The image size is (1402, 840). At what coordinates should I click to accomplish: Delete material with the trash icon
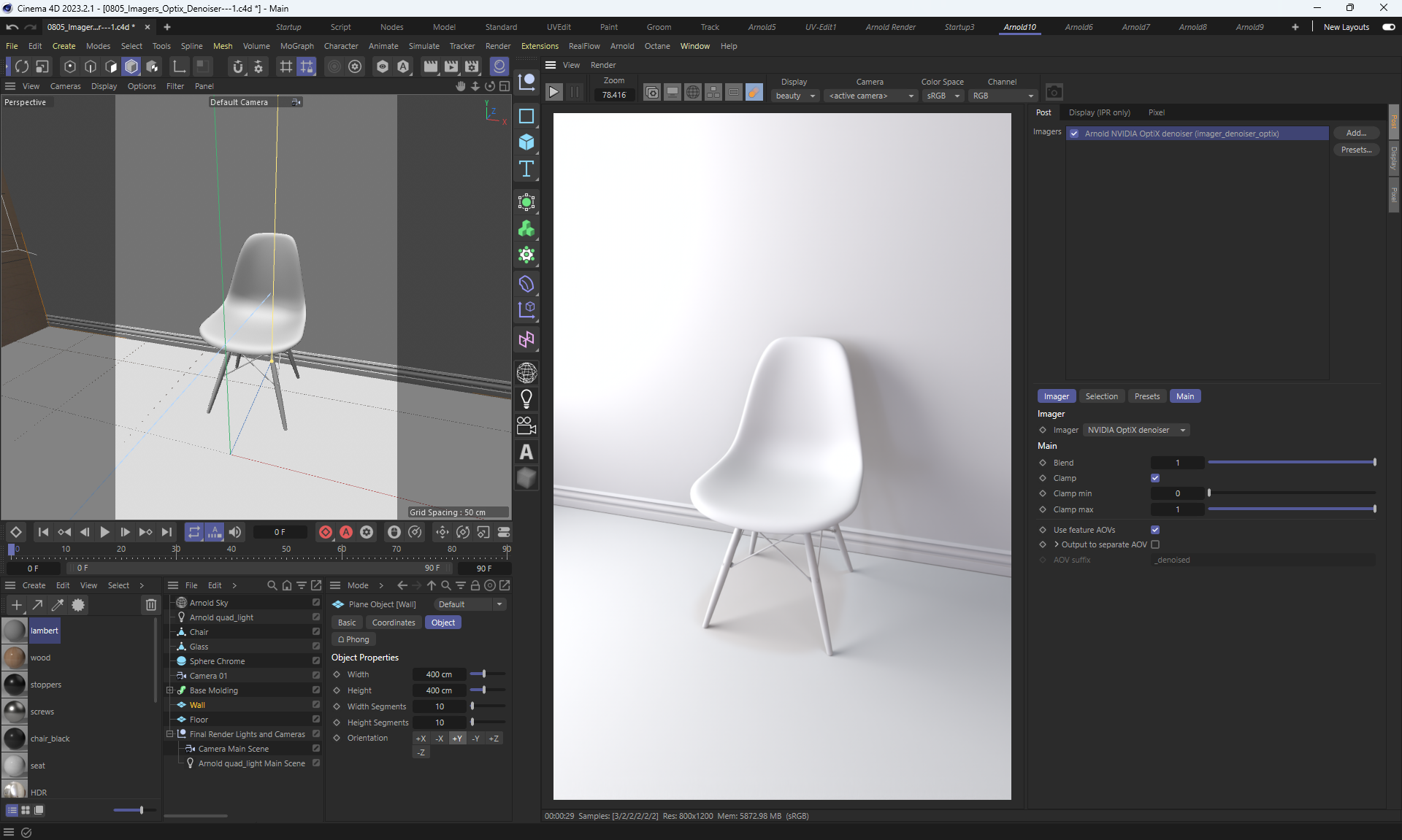tap(150, 605)
